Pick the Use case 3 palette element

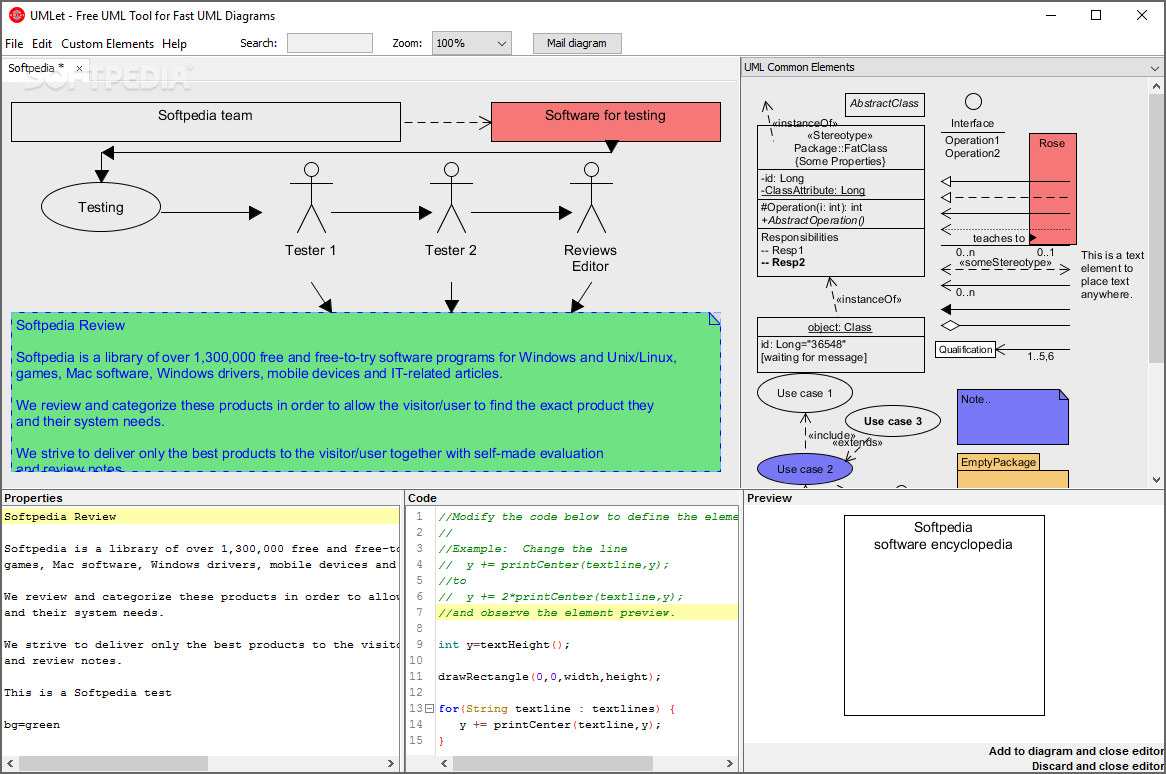tap(892, 422)
